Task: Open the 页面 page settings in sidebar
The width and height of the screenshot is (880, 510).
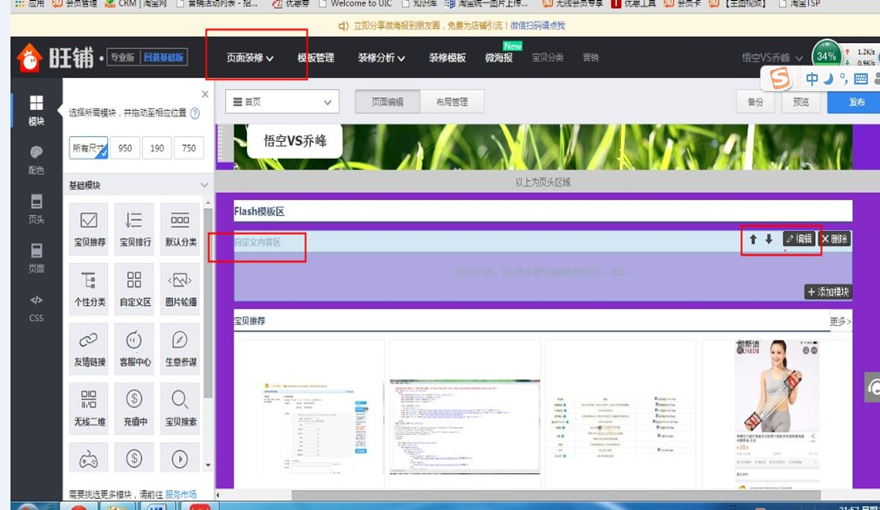Action: coord(36,258)
